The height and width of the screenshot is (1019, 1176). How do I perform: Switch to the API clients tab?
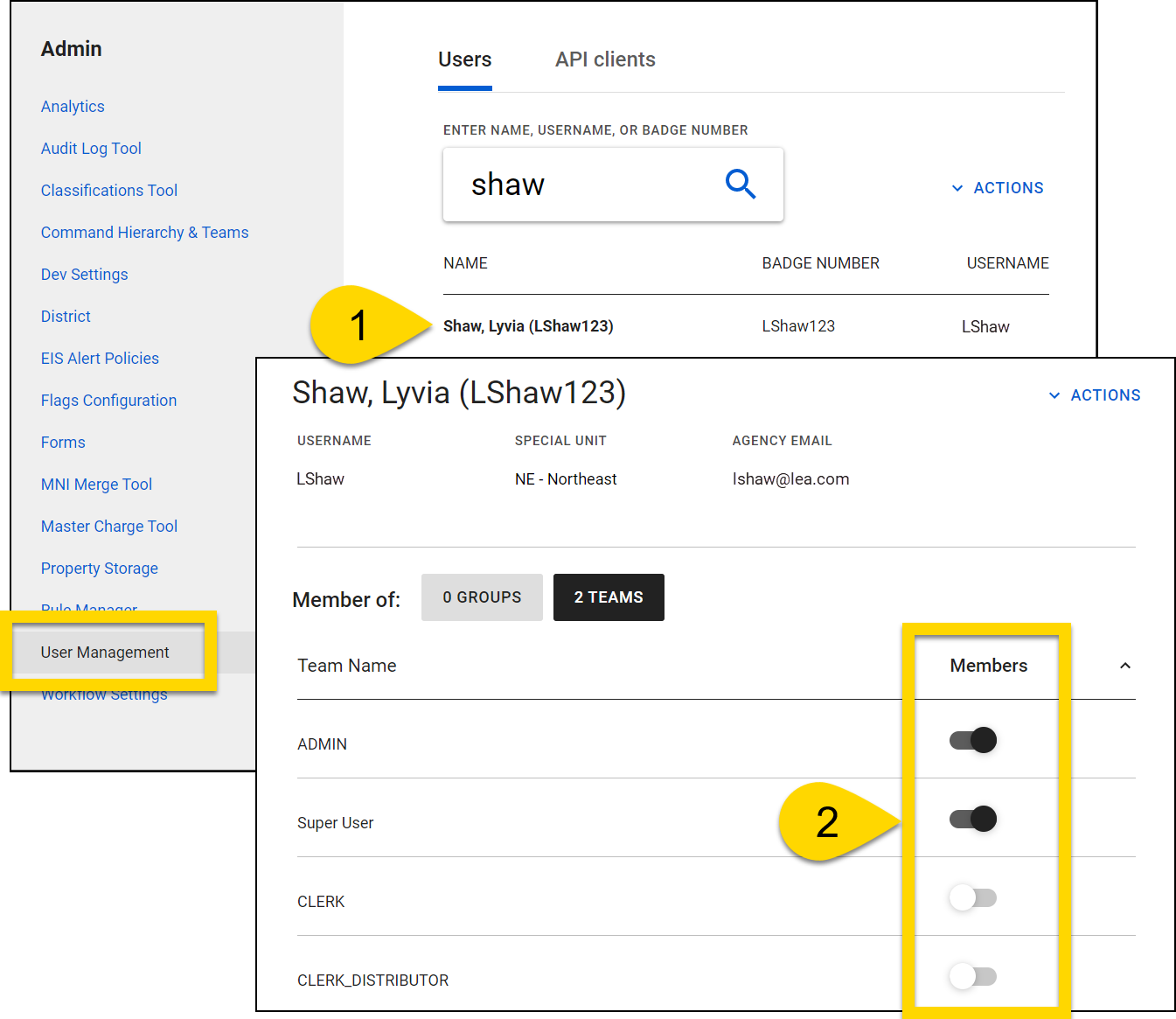coord(604,59)
